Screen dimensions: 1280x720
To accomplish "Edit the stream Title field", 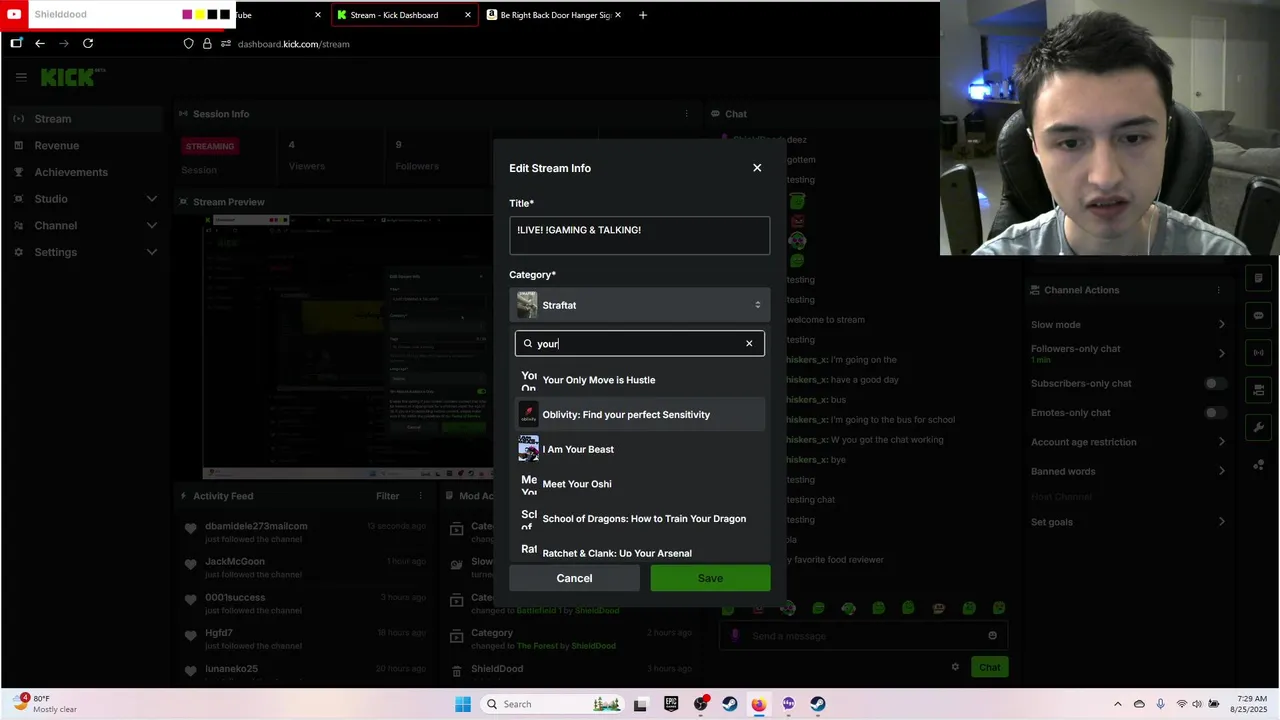I will (640, 235).
